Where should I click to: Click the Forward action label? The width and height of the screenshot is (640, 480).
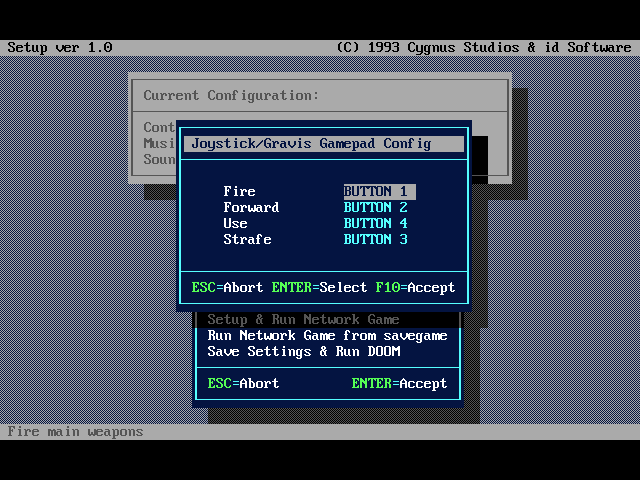(251, 207)
